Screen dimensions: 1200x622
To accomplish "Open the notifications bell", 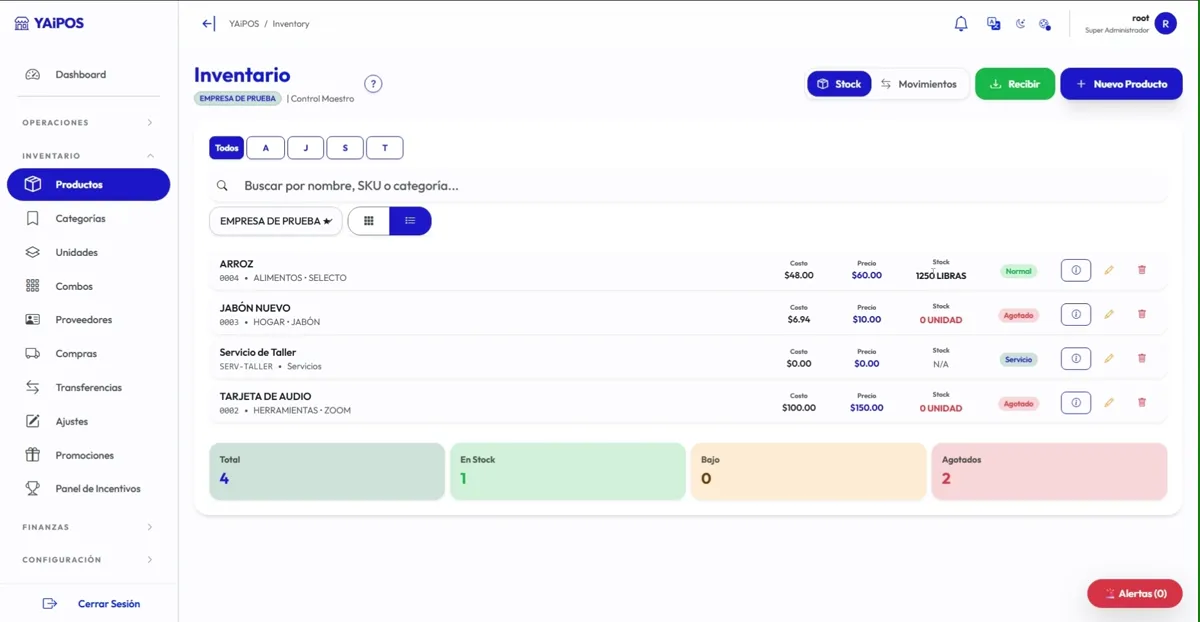I will [x=961, y=24].
